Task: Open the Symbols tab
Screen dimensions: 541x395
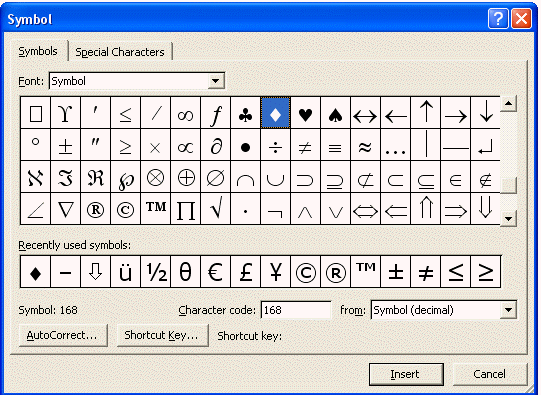Action: coord(38,51)
